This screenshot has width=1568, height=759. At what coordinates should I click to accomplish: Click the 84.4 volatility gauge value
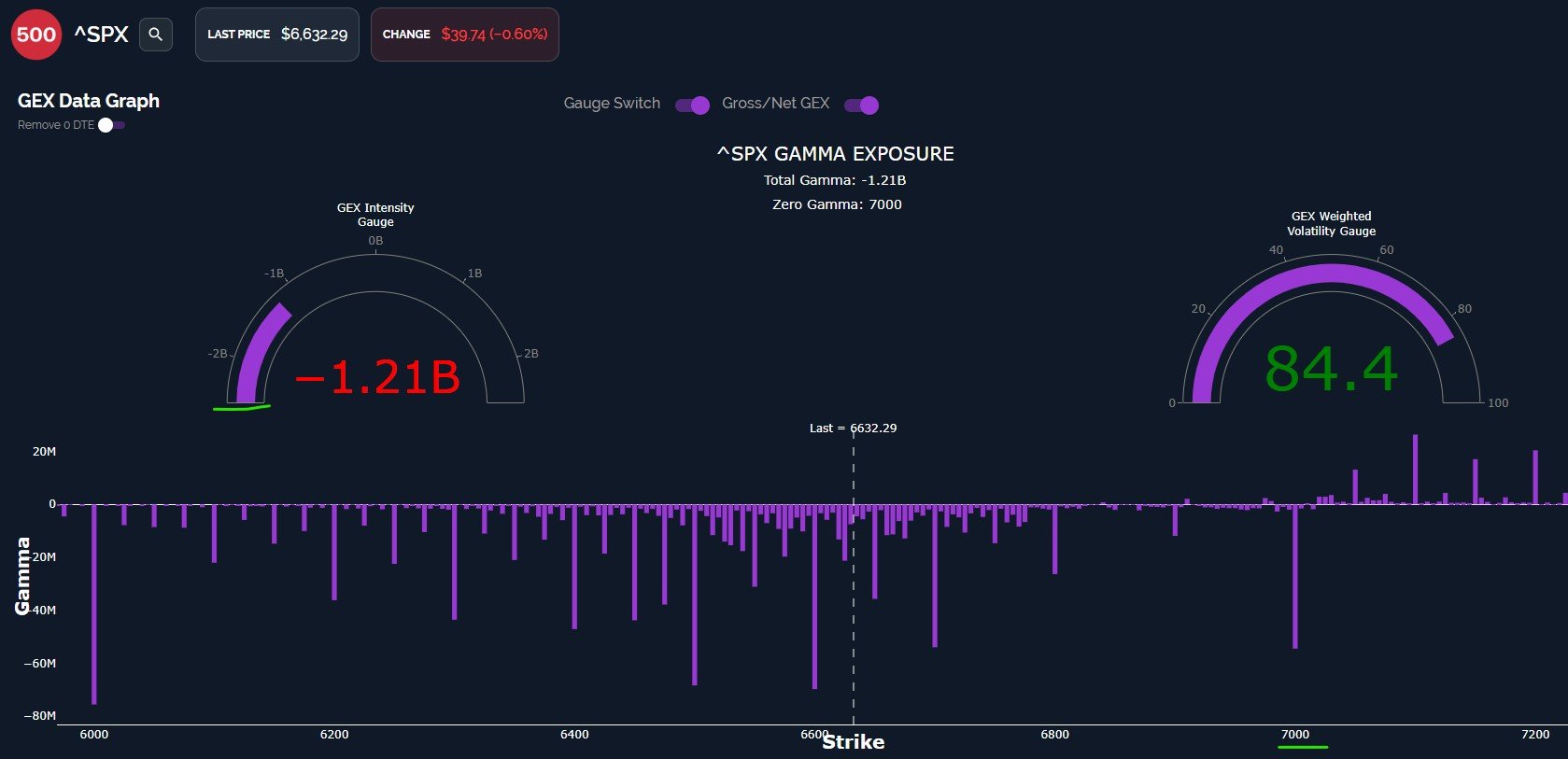[1332, 369]
